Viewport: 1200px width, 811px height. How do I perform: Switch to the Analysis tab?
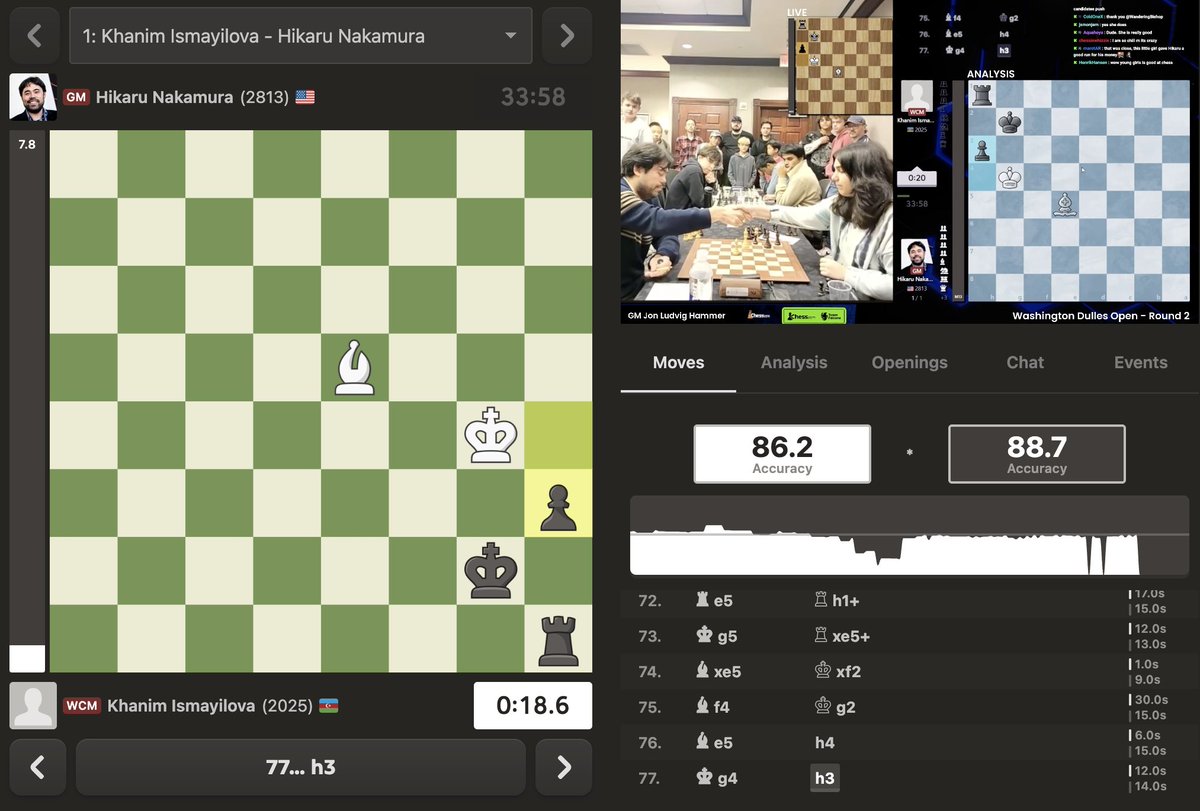(794, 363)
